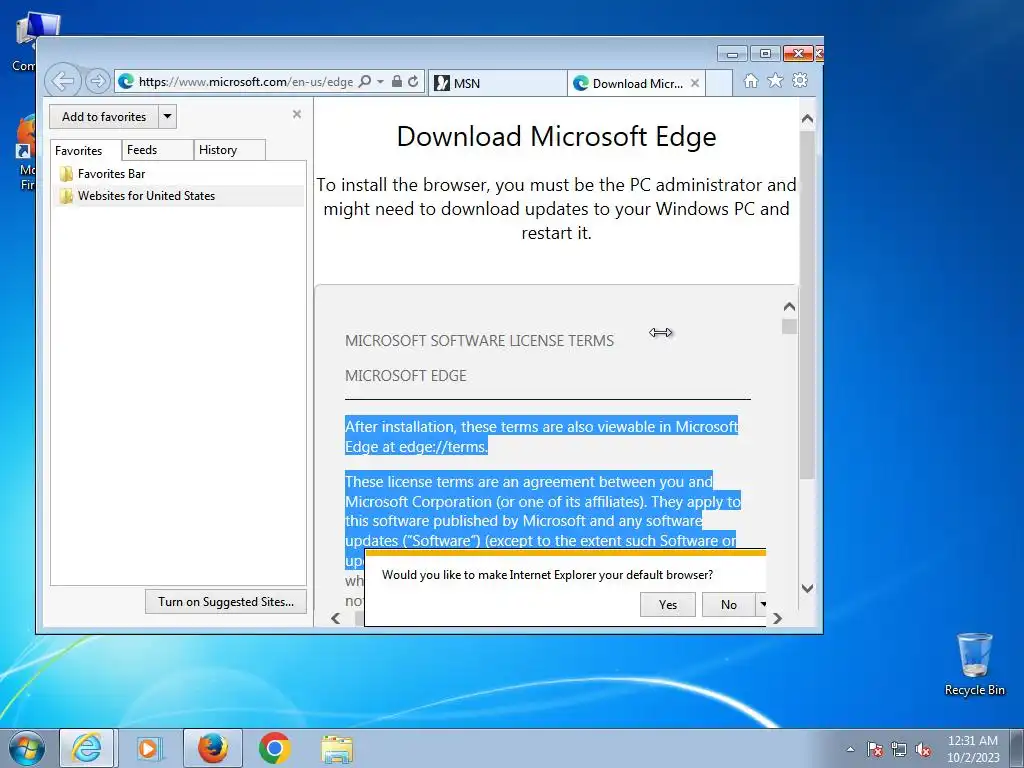This screenshot has height=768, width=1024.
Task: Open Websites for United States folder
Action: tap(178, 196)
